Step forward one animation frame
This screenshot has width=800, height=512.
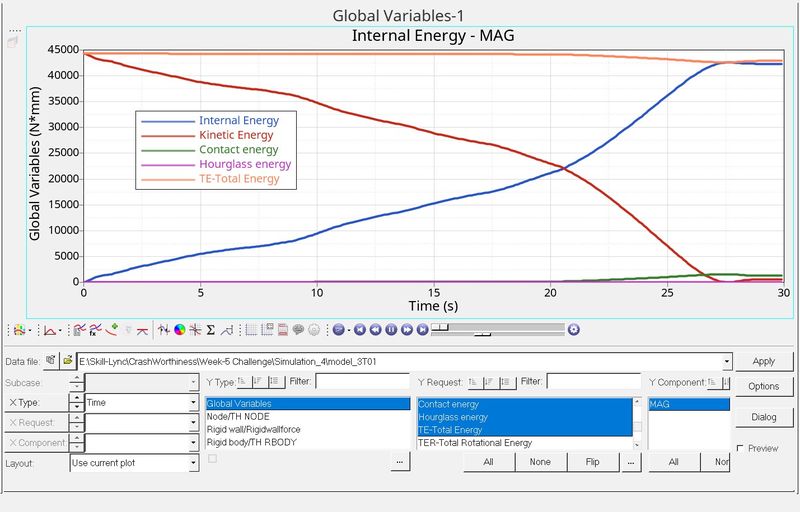[x=407, y=330]
